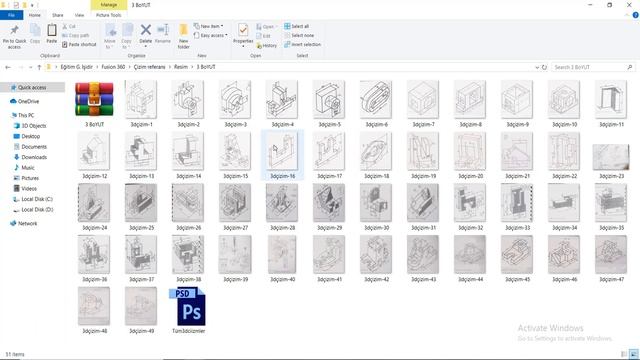Open Local Disk (D:) in navigation pane
Viewport: 640px width, 360px height.
[x=37, y=209]
